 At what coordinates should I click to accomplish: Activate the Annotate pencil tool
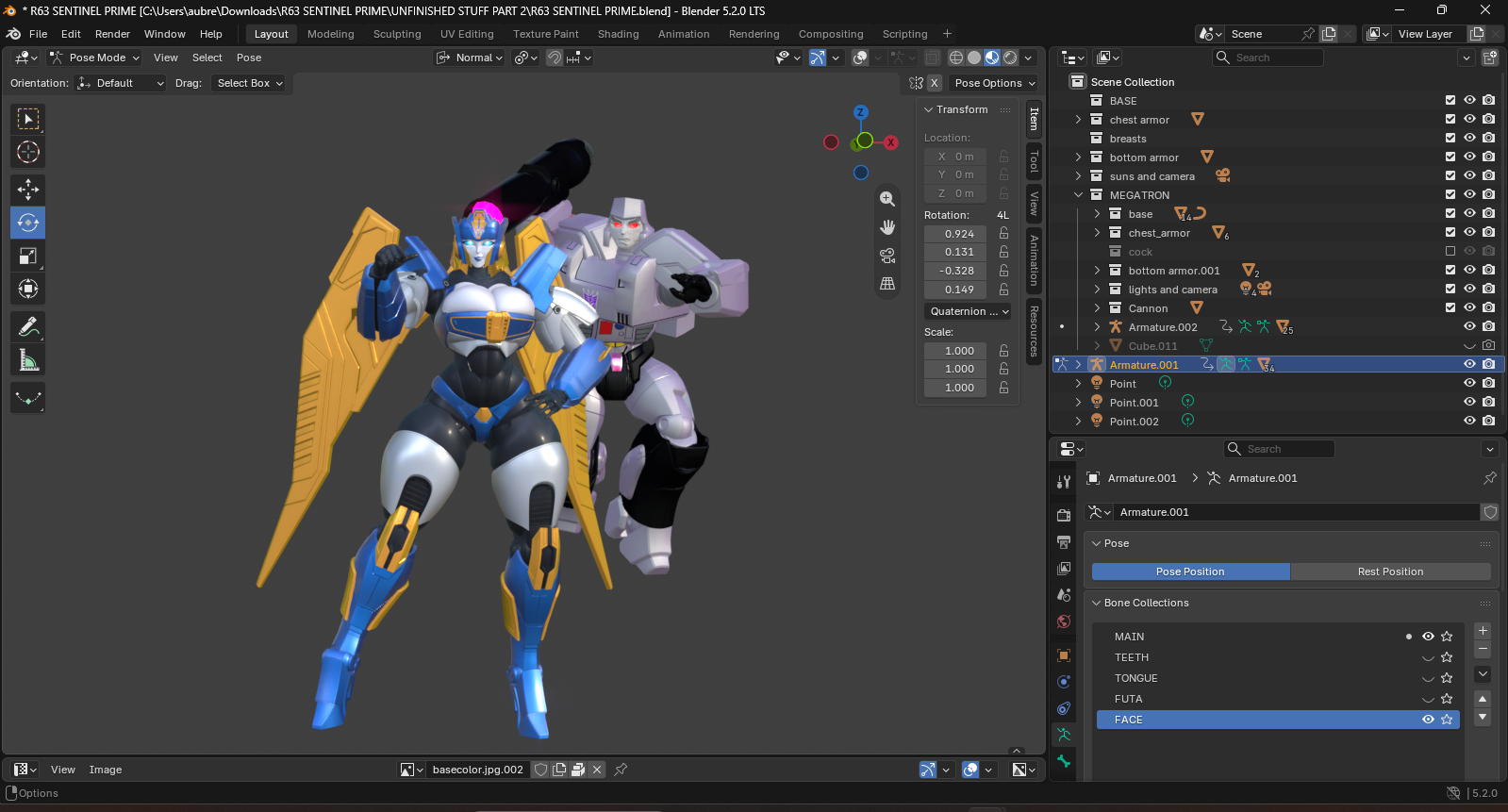tap(28, 326)
